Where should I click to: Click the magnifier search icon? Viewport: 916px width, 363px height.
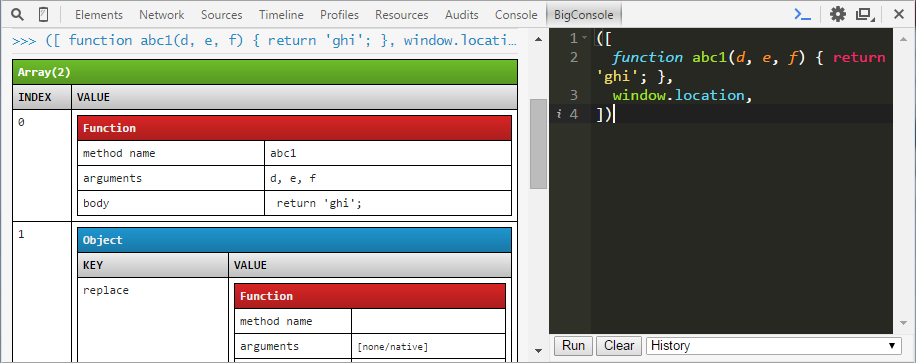[18, 14]
